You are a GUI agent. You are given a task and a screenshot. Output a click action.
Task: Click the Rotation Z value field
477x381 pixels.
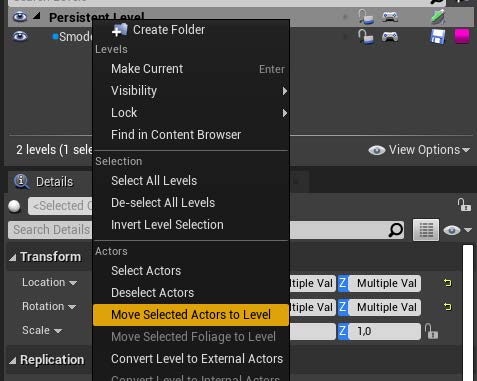(384, 307)
